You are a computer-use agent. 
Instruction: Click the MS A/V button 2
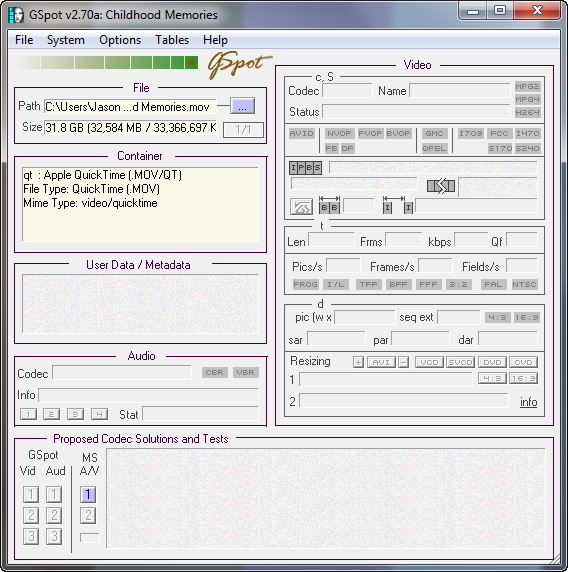88,515
